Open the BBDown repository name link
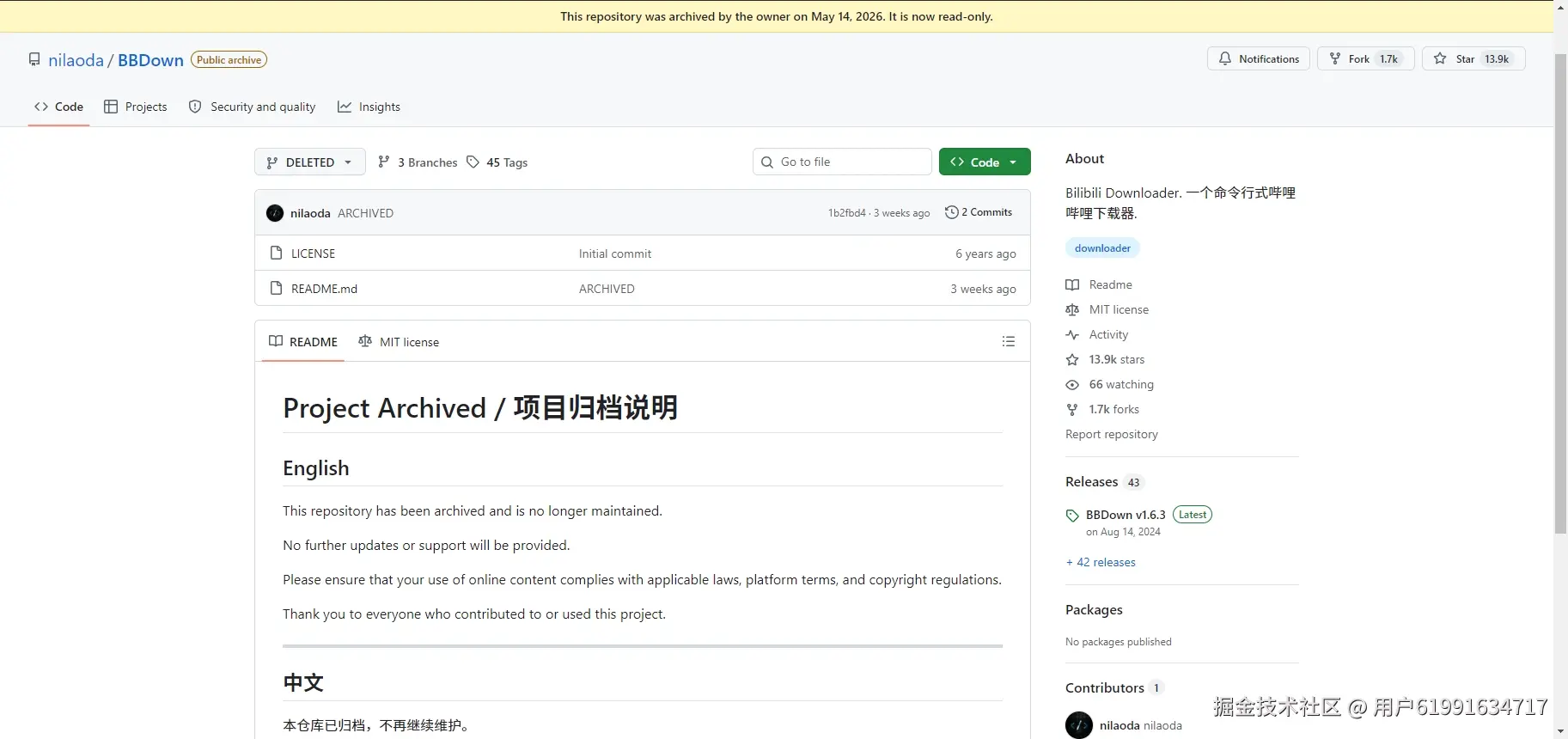1568x739 pixels. (150, 59)
